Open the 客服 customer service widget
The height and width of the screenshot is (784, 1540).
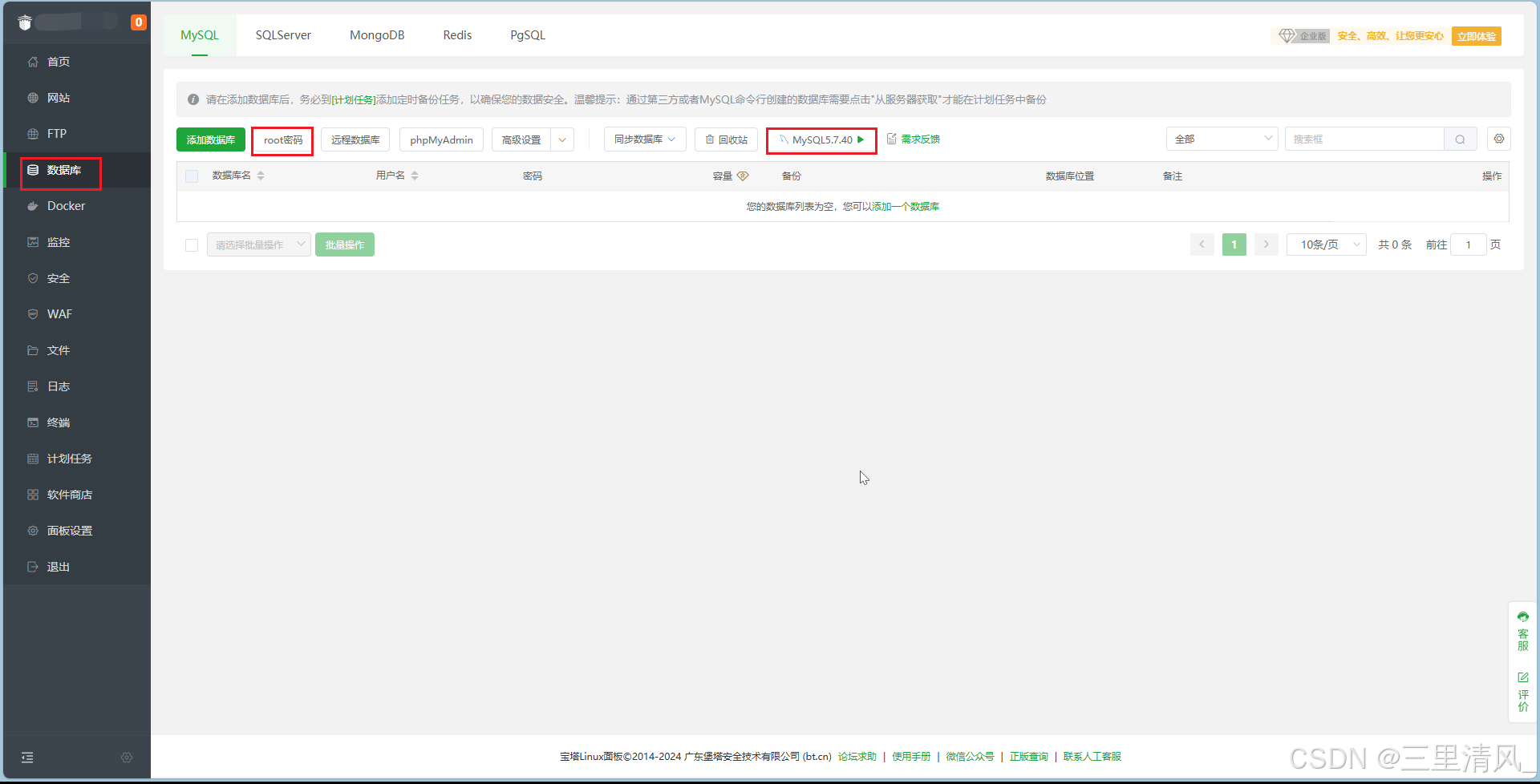[x=1522, y=631]
